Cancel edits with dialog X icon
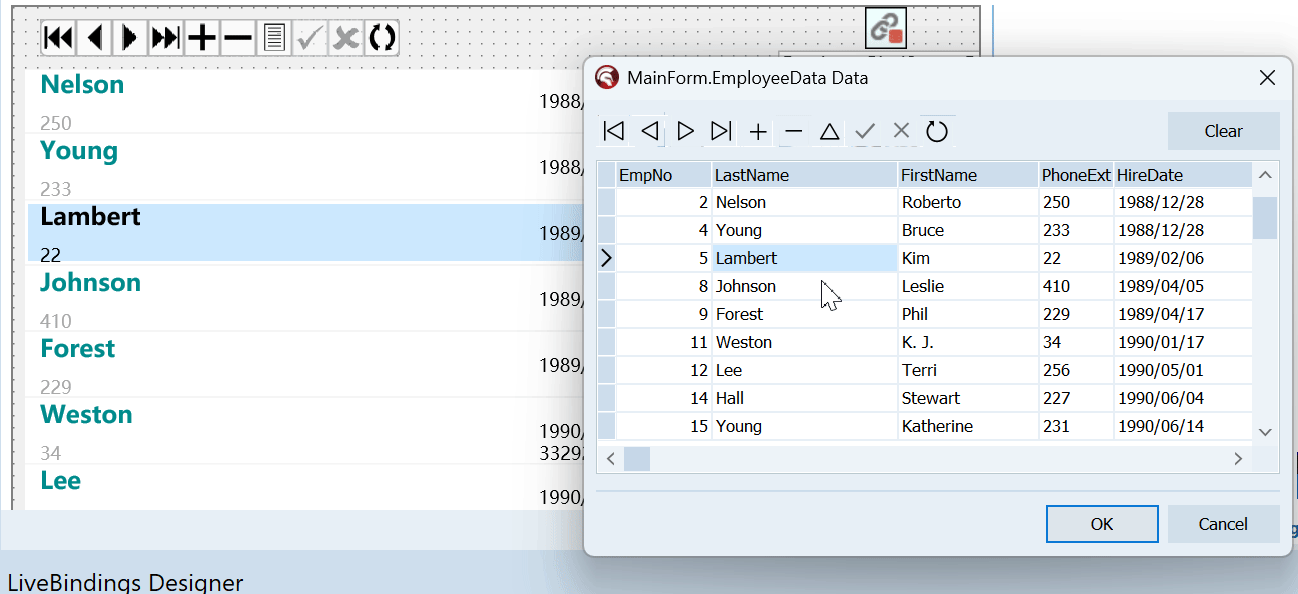The height and width of the screenshot is (594, 1298). [901, 131]
